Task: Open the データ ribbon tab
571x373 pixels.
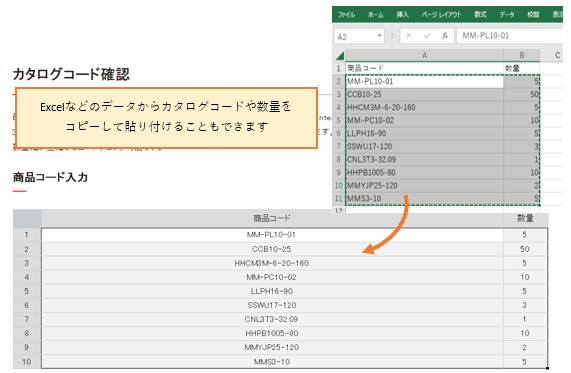Action: tap(507, 15)
